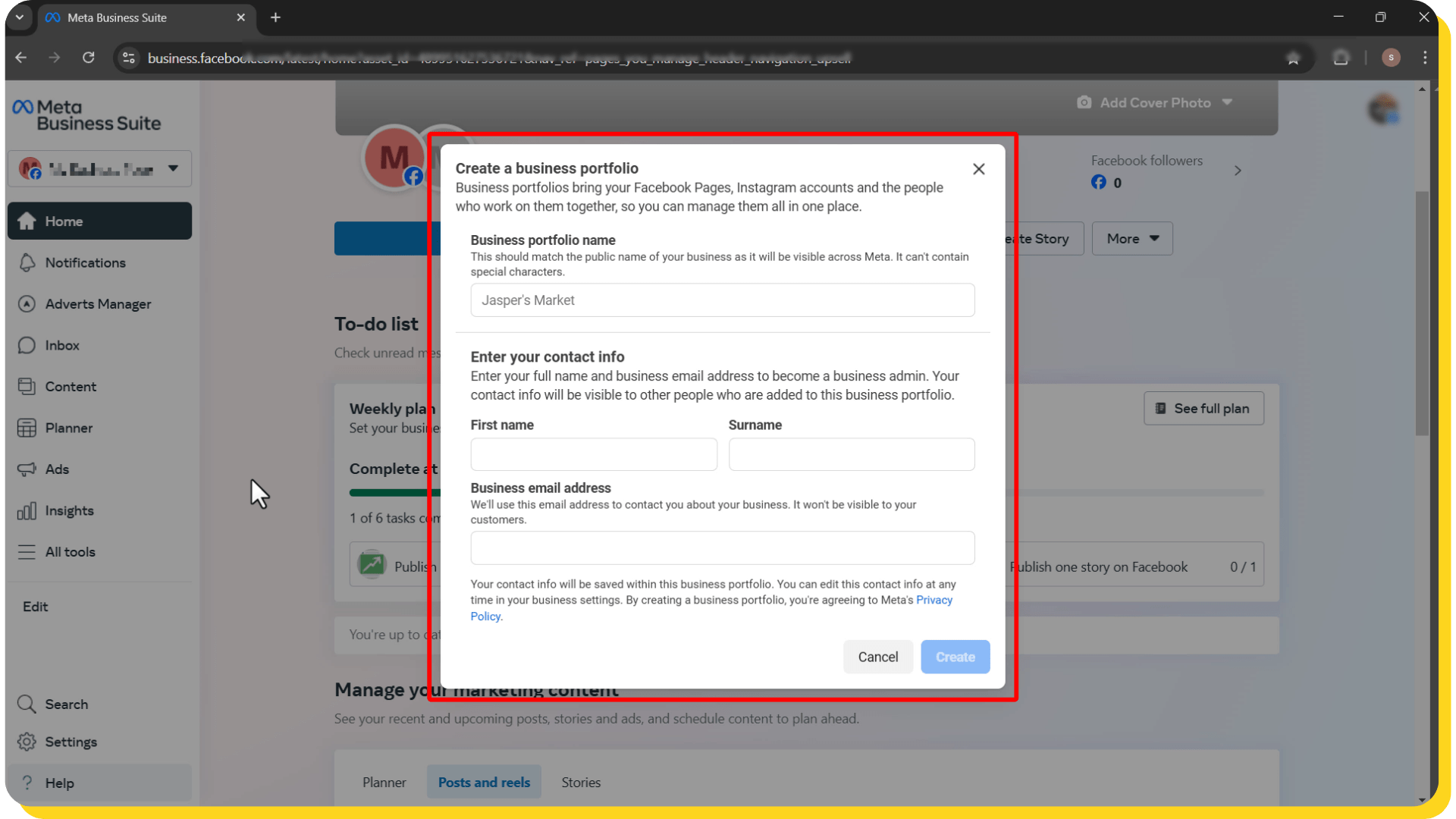Expand the Add Cover Photo dropdown
This screenshot has width=1456, height=819.
pyautogui.click(x=1228, y=102)
